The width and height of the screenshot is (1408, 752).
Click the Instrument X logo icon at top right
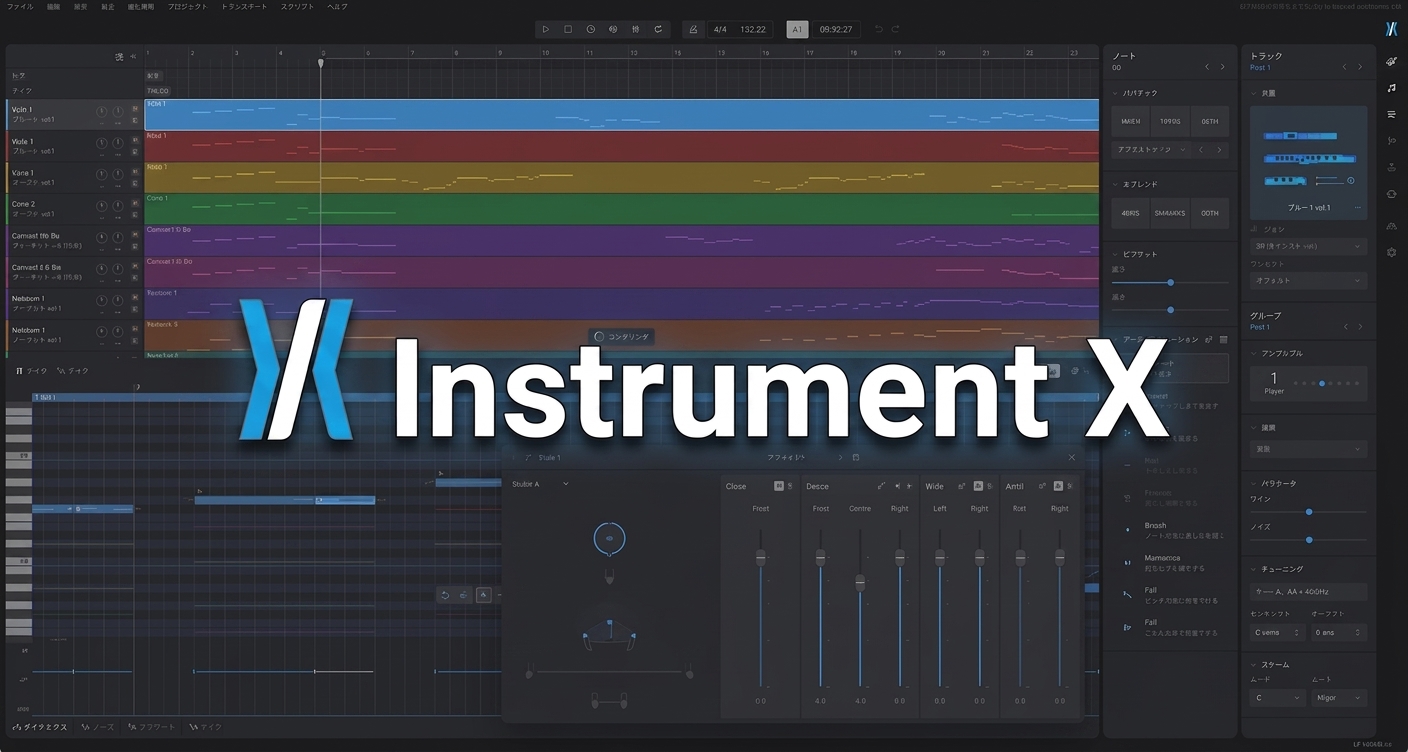1391,29
